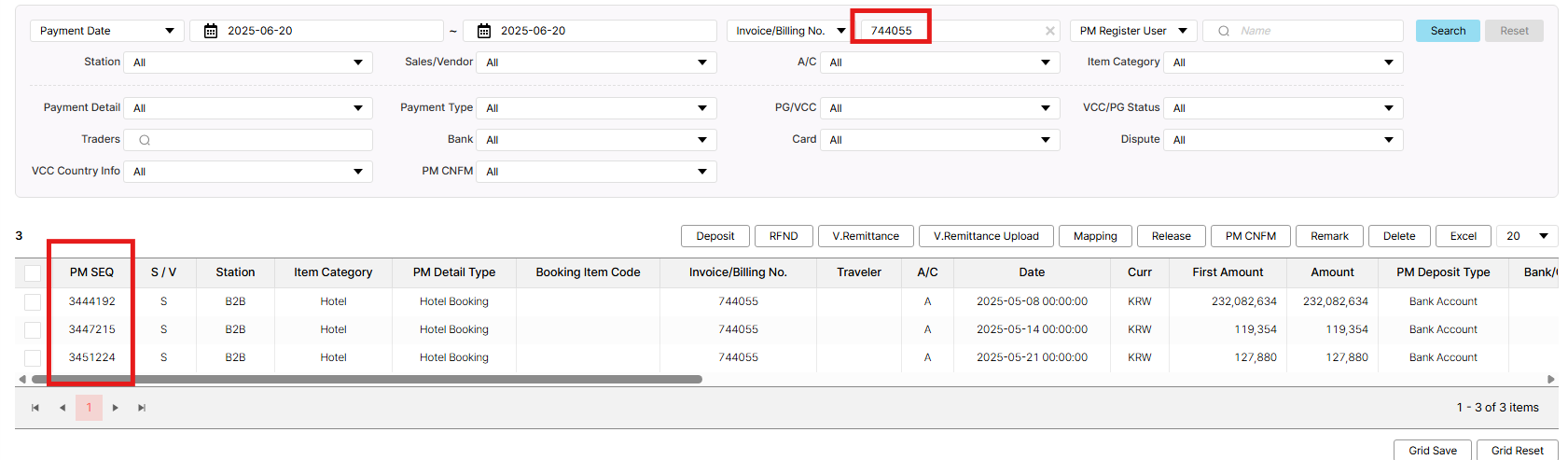Go to the previous grid page
This screenshot has width=1568, height=460.
click(62, 408)
